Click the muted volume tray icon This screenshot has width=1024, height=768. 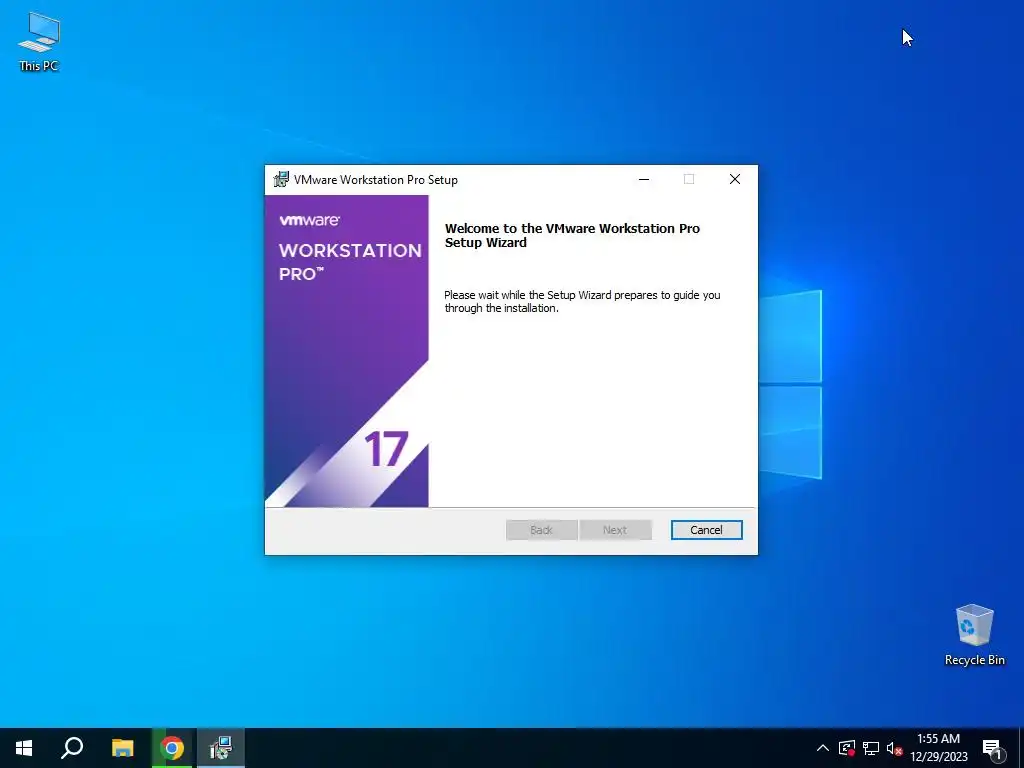(894, 748)
